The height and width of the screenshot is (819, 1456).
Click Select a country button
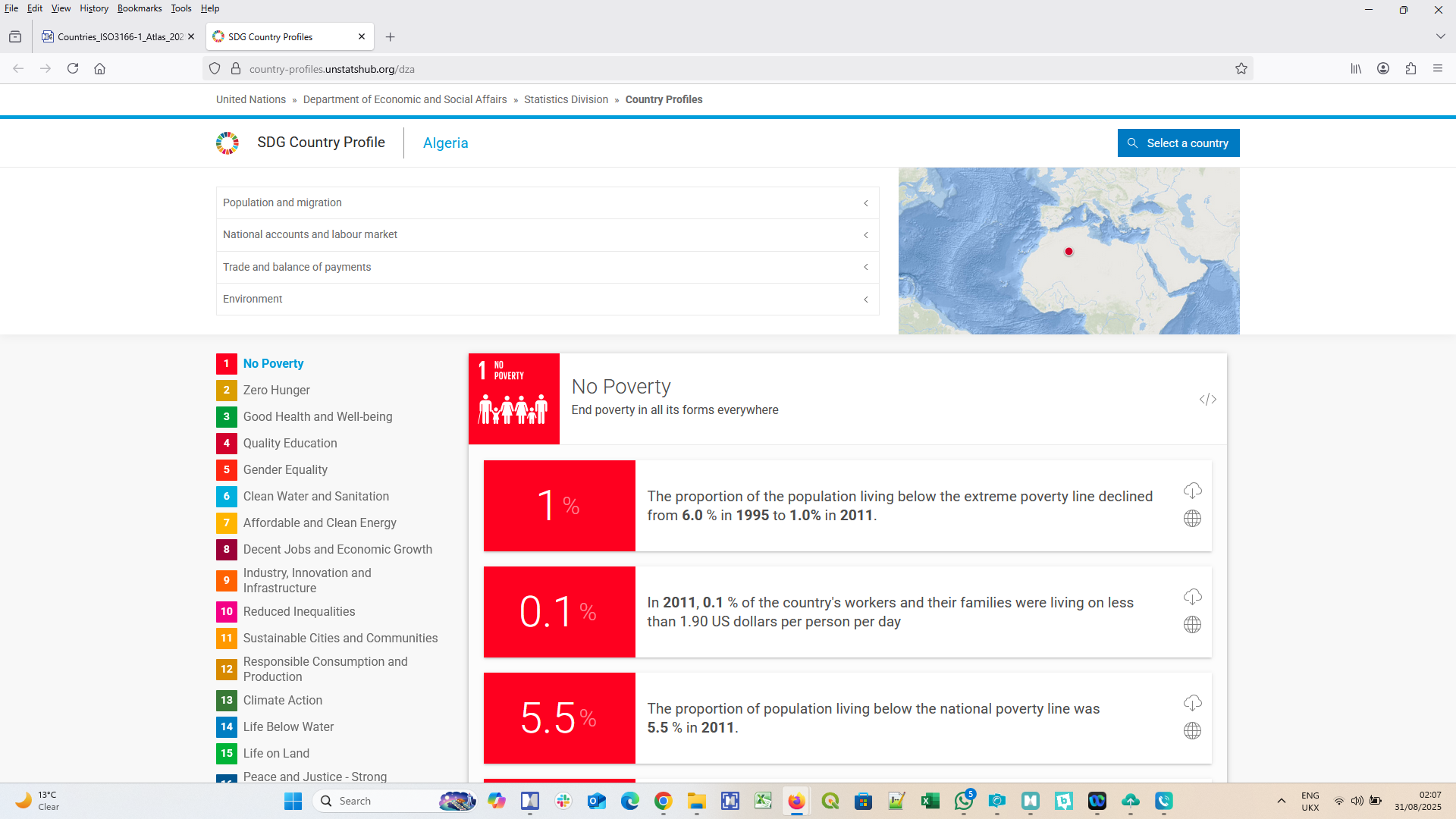1178,143
